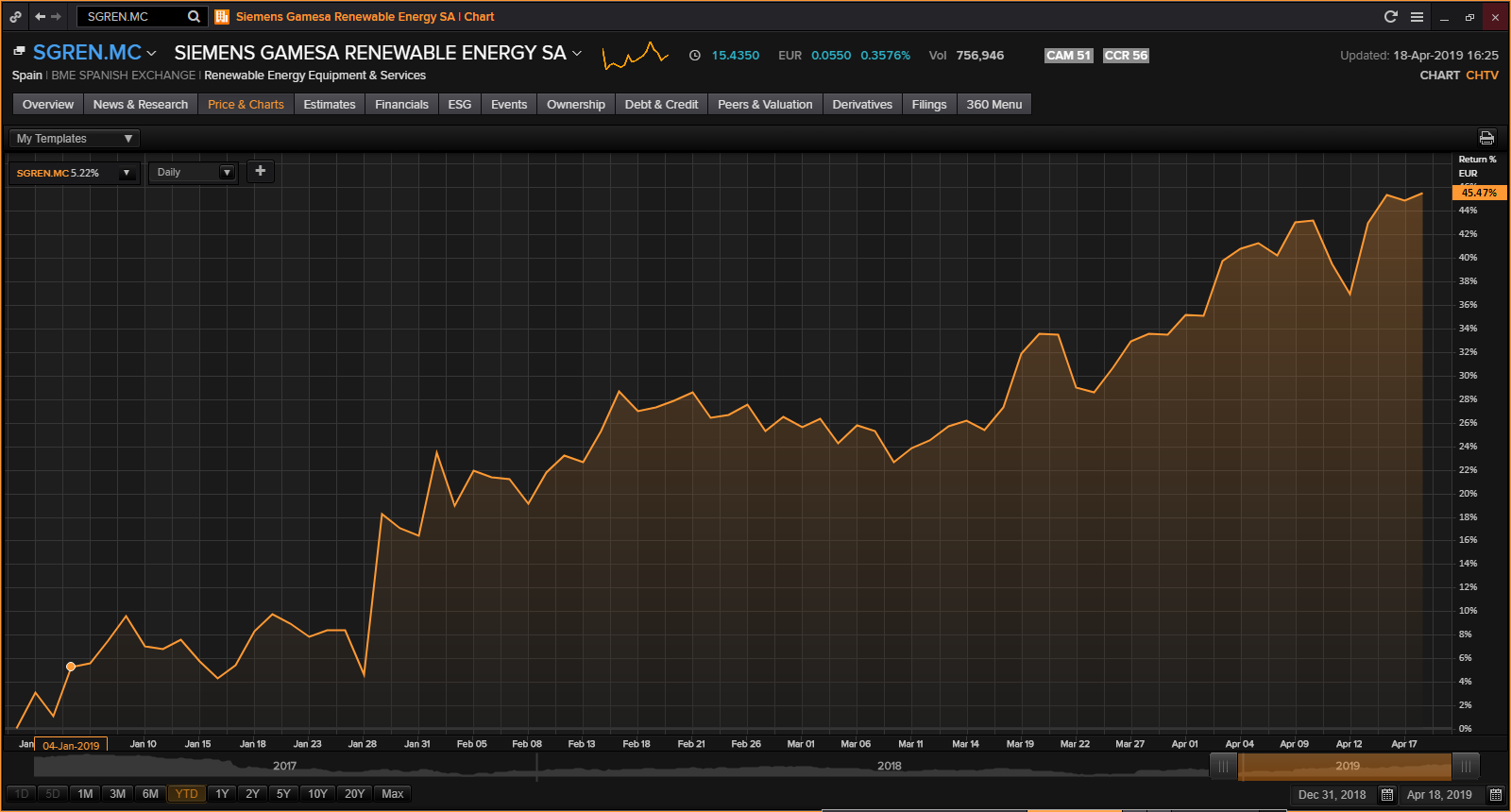This screenshot has height=812, width=1511.
Task: Grab the right handle of range slider
Action: (1465, 766)
